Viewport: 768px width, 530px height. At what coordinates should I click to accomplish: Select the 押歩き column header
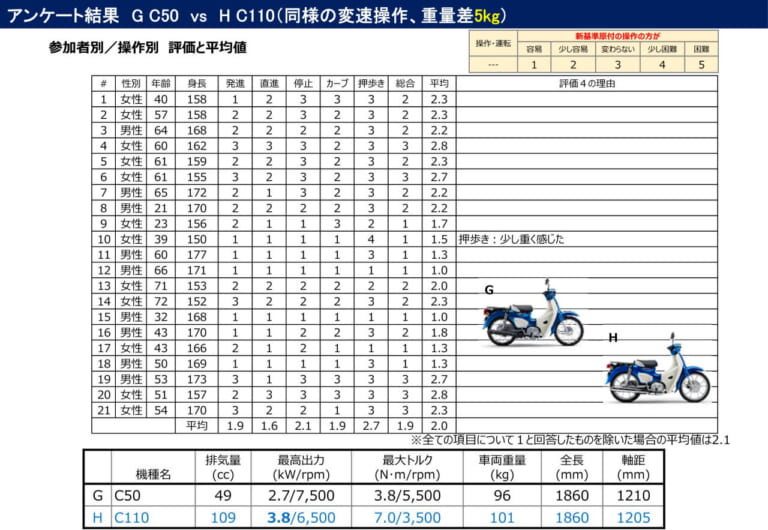(x=370, y=84)
